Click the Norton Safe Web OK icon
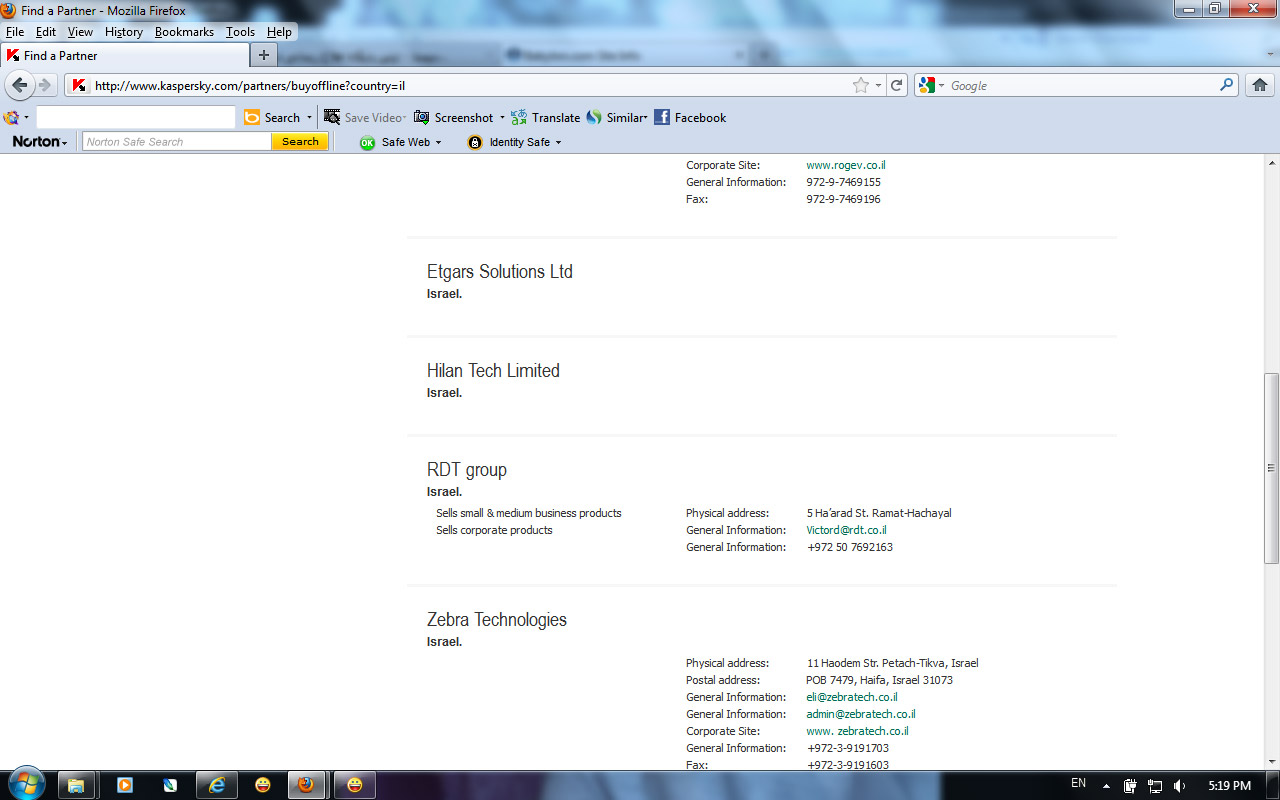Viewport: 1280px width, 800px height. (367, 142)
